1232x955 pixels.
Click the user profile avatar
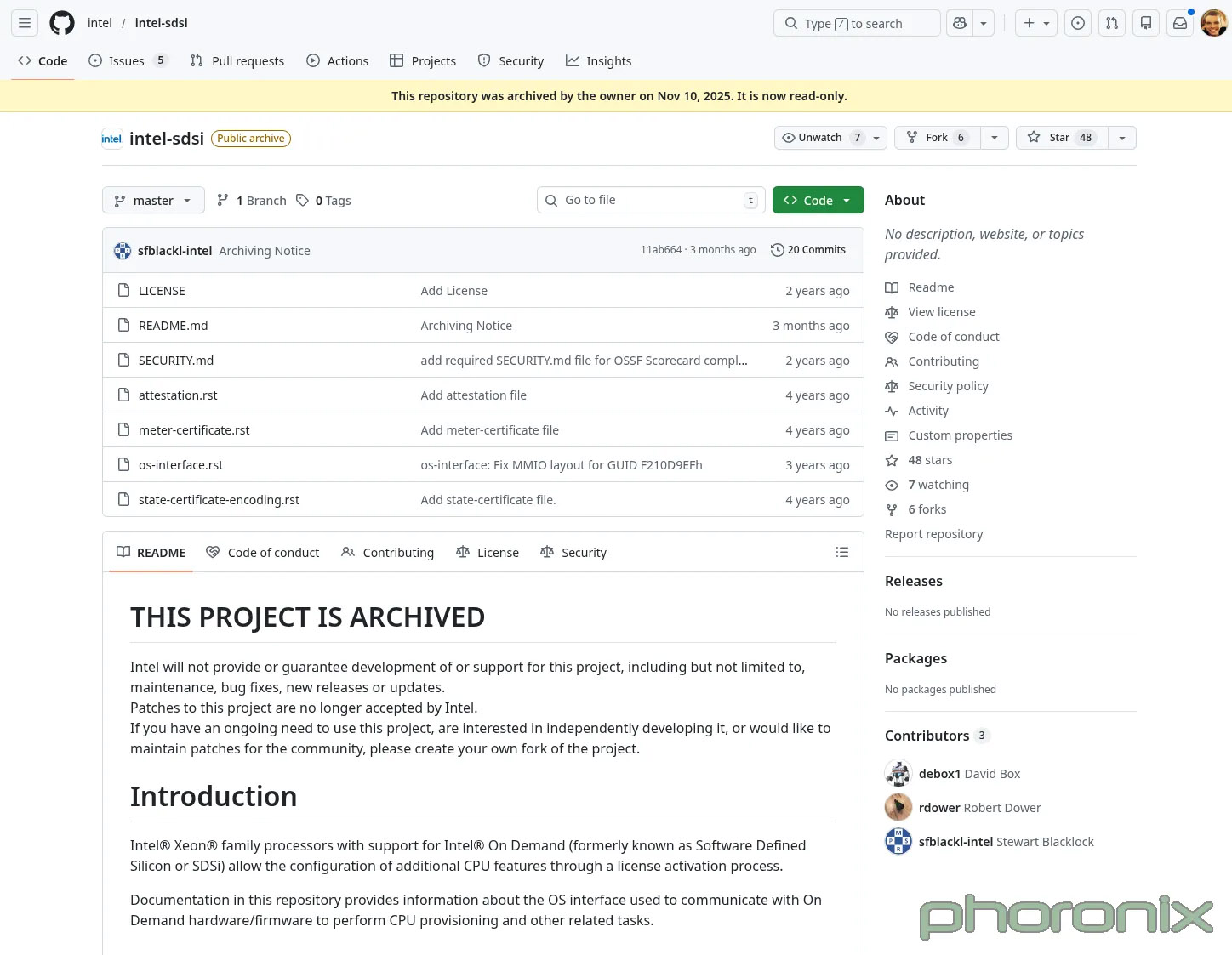coord(1213,23)
